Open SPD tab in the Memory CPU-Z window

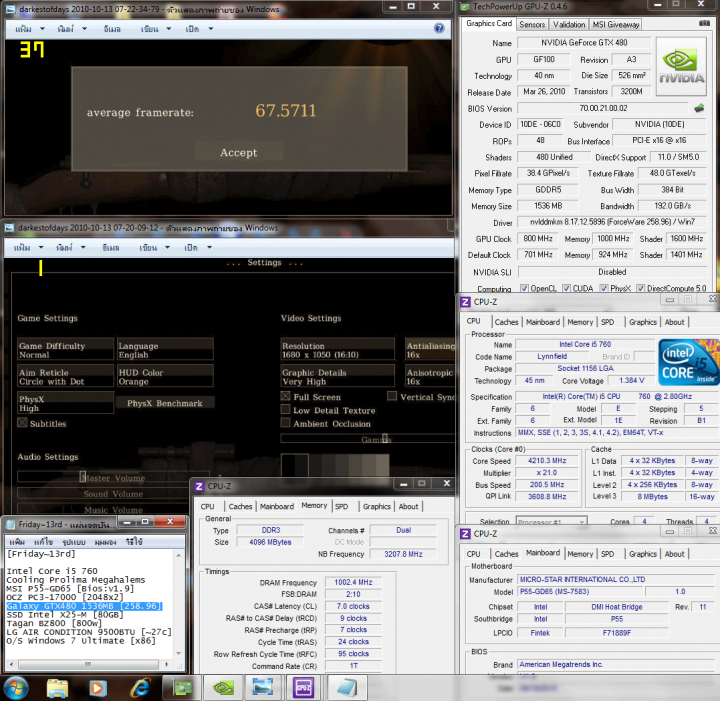coord(341,506)
